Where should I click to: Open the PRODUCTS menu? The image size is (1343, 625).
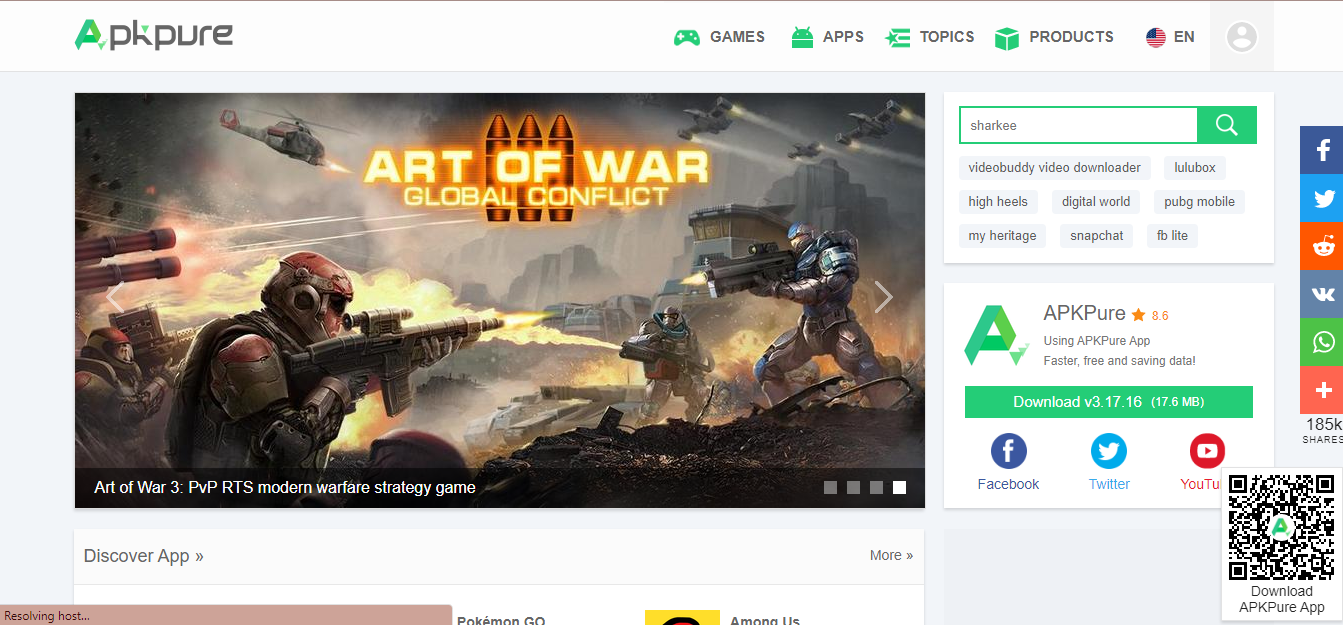pyautogui.click(x=1071, y=37)
